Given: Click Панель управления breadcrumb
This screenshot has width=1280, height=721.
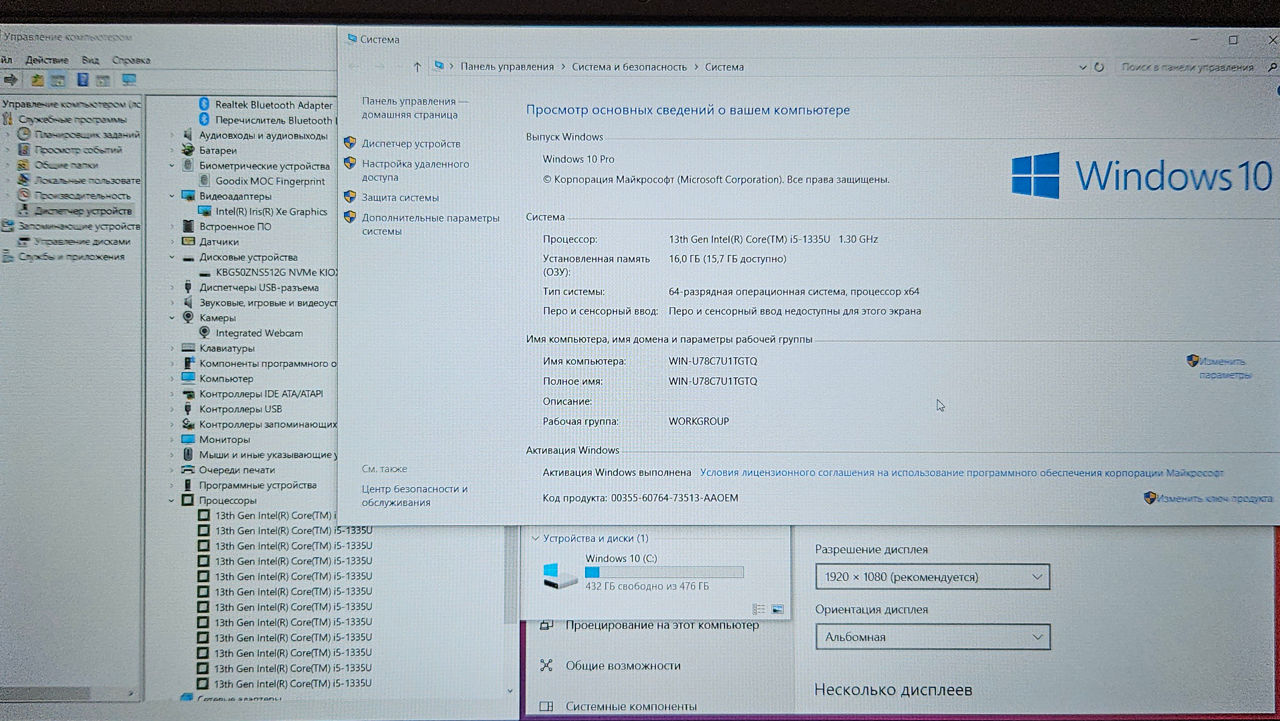Looking at the screenshot, I should click(x=507, y=67).
